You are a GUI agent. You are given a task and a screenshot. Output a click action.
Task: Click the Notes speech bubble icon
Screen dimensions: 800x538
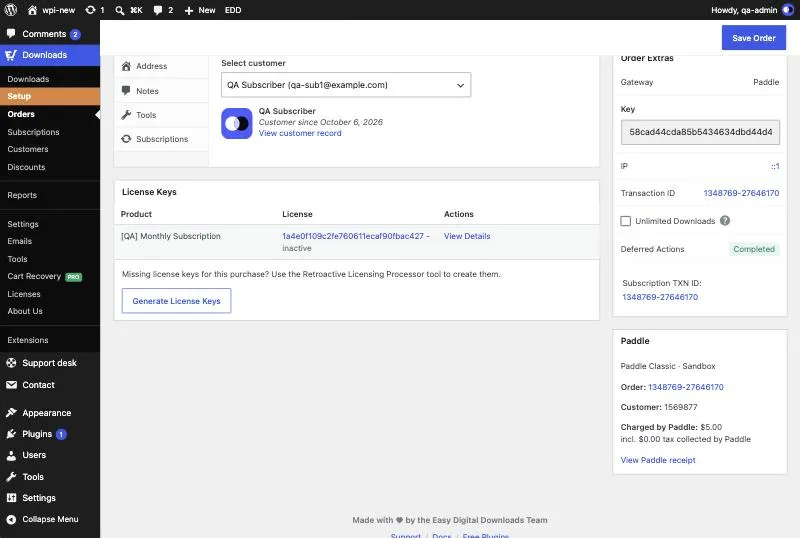(x=126, y=90)
